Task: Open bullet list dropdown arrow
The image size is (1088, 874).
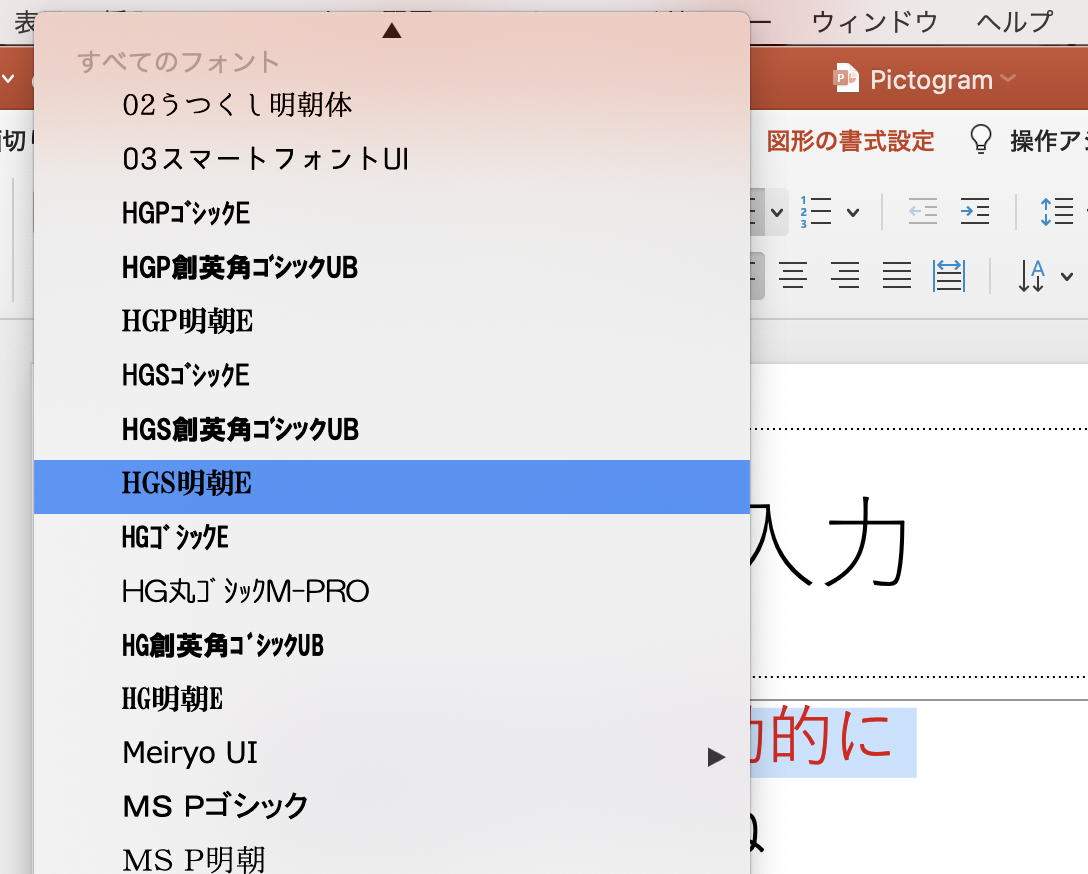Action: 777,212
